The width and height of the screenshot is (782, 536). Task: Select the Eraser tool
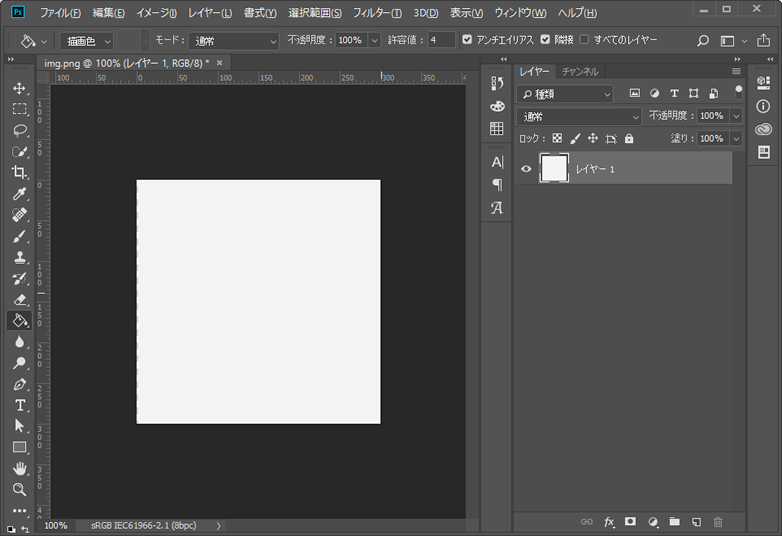point(19,300)
